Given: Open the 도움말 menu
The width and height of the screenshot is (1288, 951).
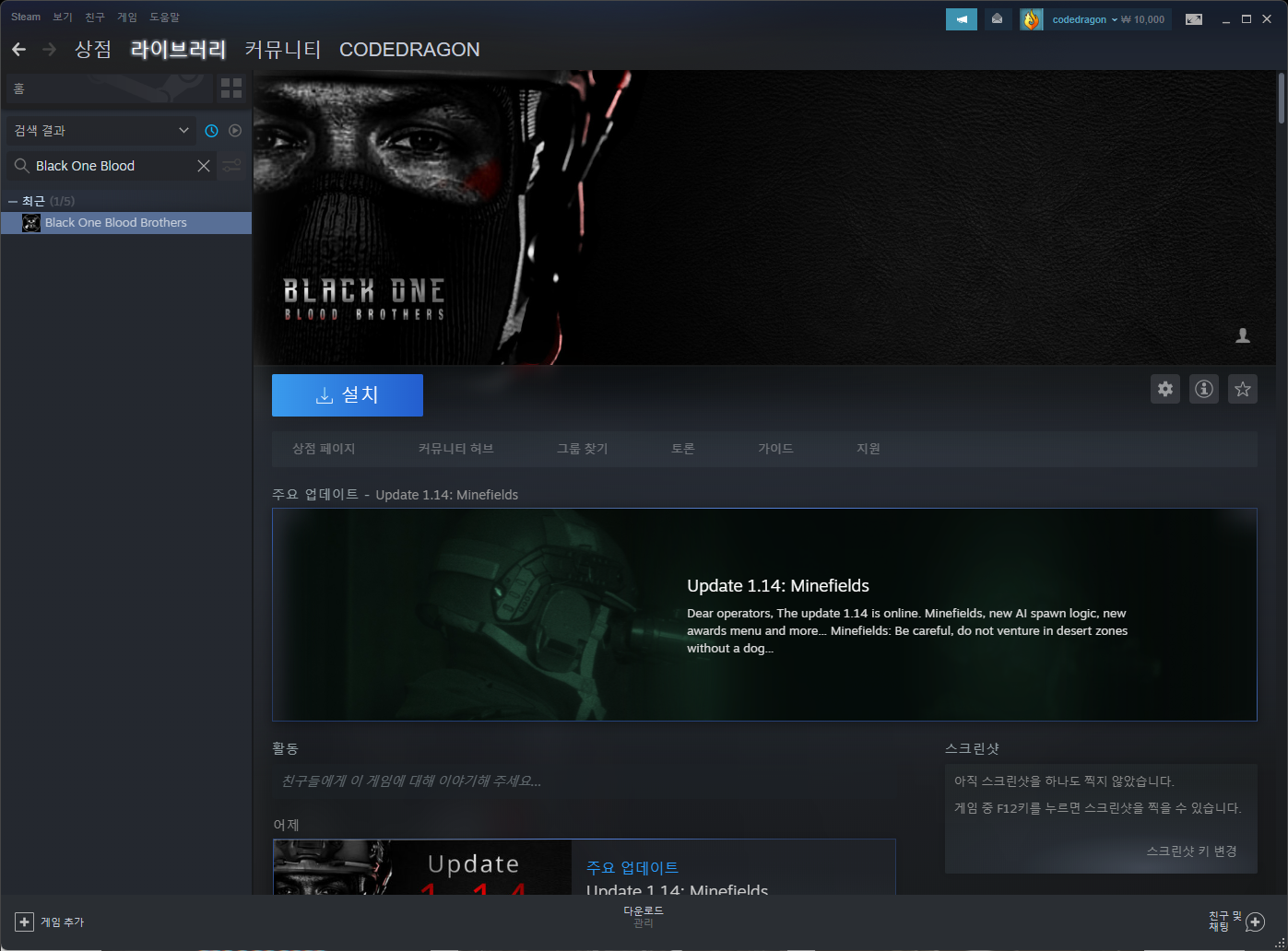Looking at the screenshot, I should 165,17.
